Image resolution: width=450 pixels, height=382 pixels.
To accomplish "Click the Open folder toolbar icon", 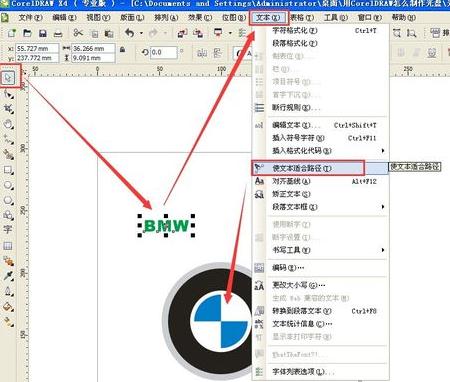I will (x=27, y=33).
